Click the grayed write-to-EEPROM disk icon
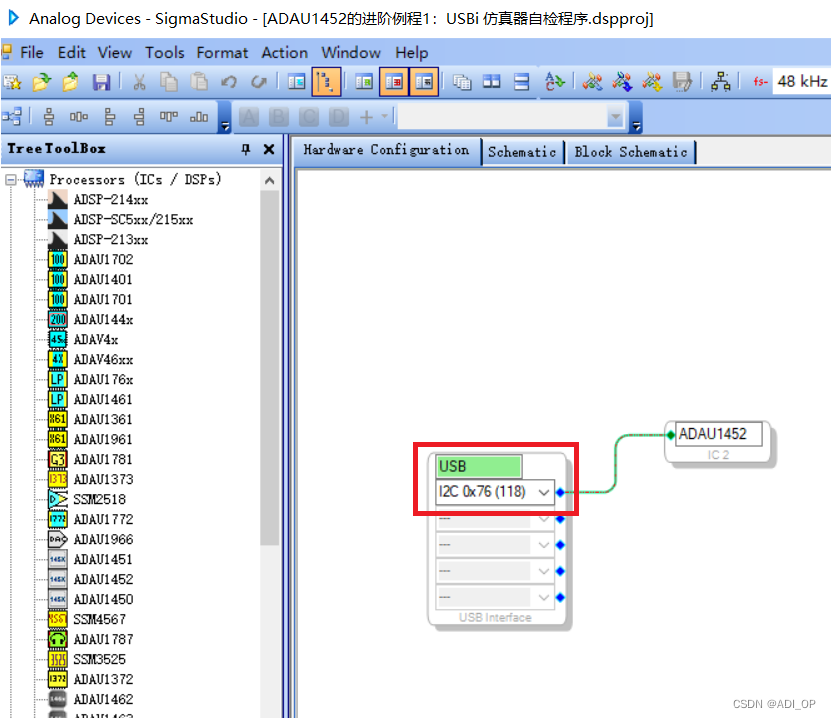The image size is (831, 719). (x=682, y=82)
